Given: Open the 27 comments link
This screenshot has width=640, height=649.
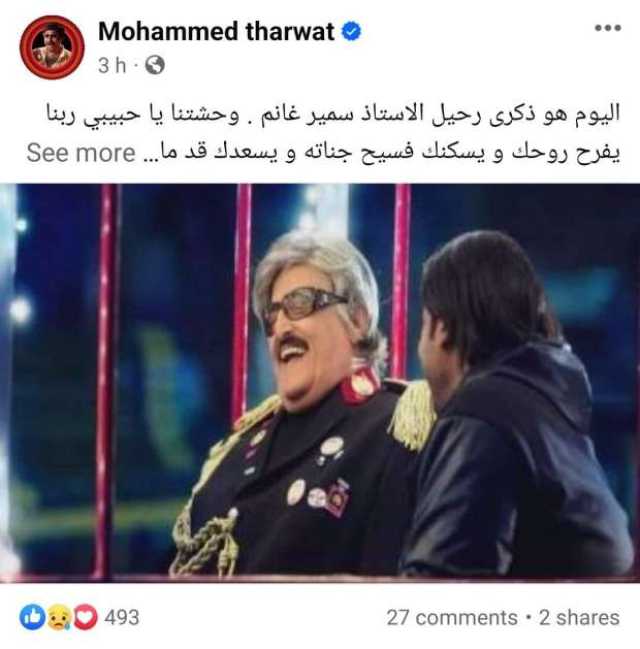Looking at the screenshot, I should 452,618.
